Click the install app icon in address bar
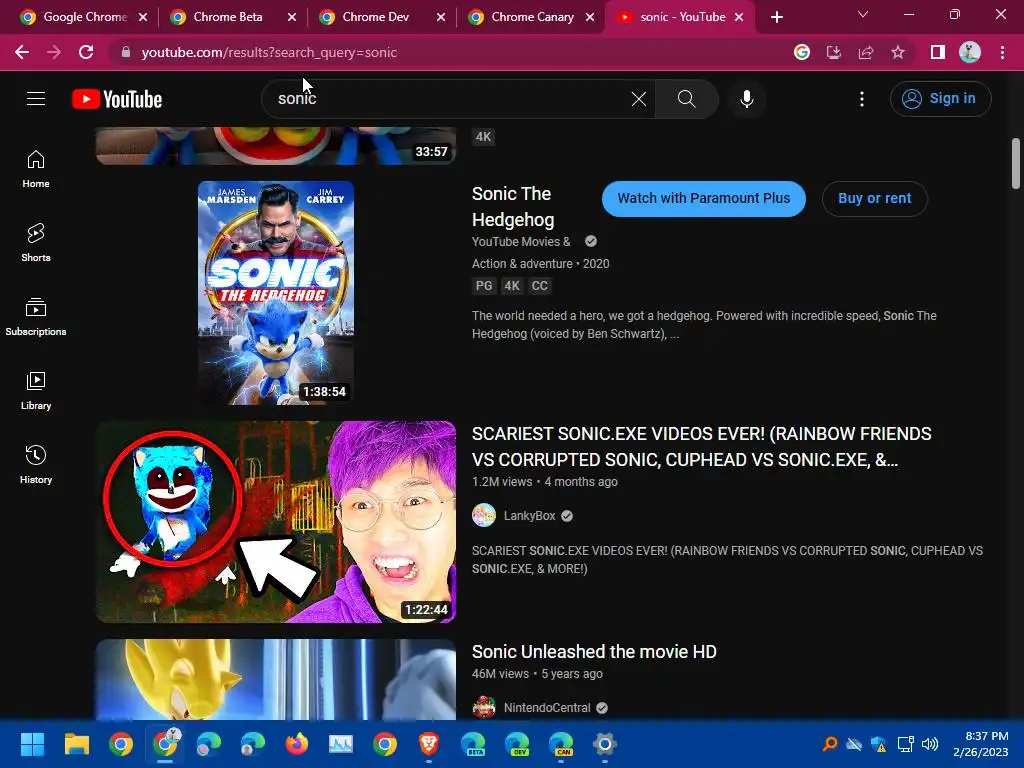 click(834, 52)
